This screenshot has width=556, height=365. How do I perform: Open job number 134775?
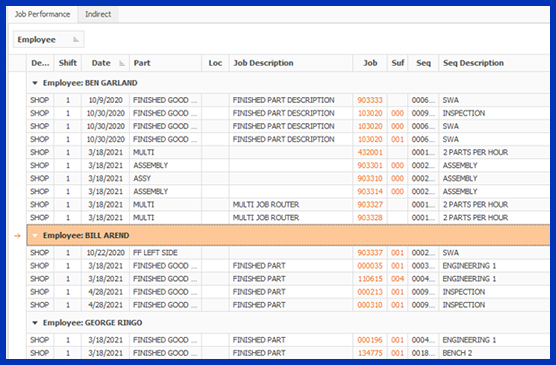click(370, 353)
